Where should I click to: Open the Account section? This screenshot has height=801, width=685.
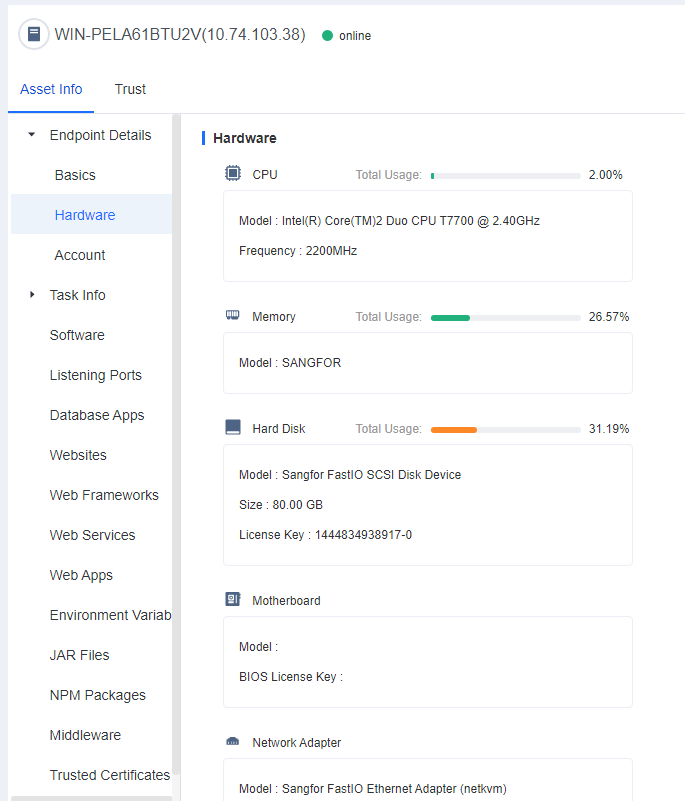point(80,255)
